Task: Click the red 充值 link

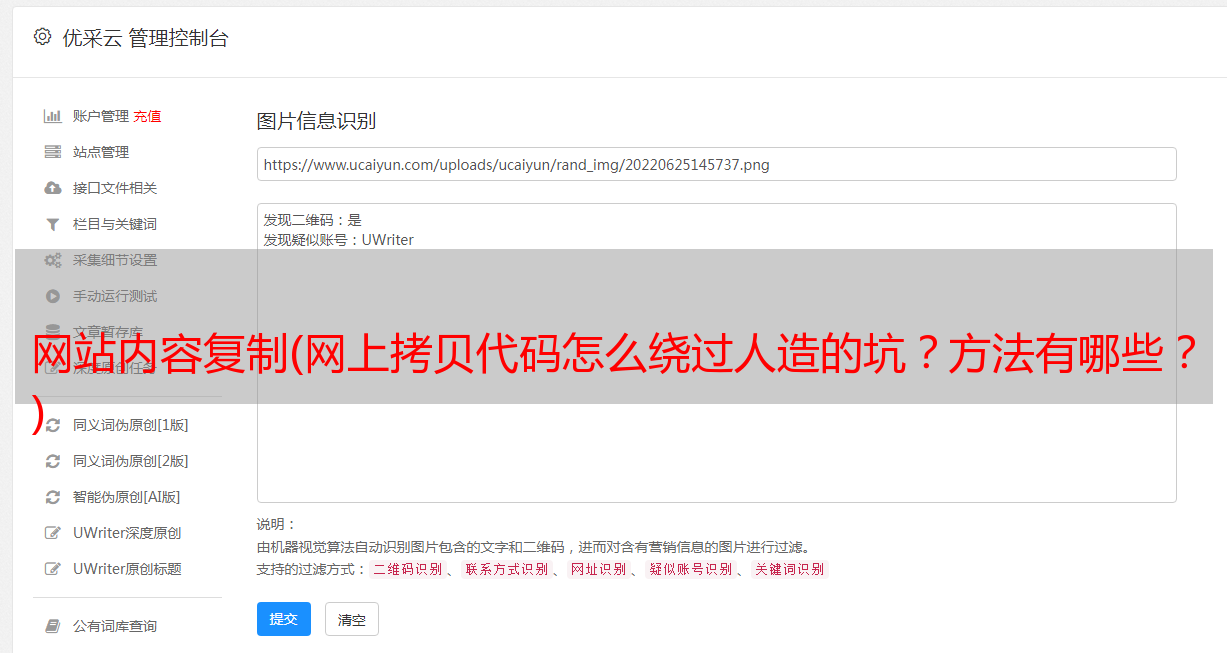Action: coord(147,116)
